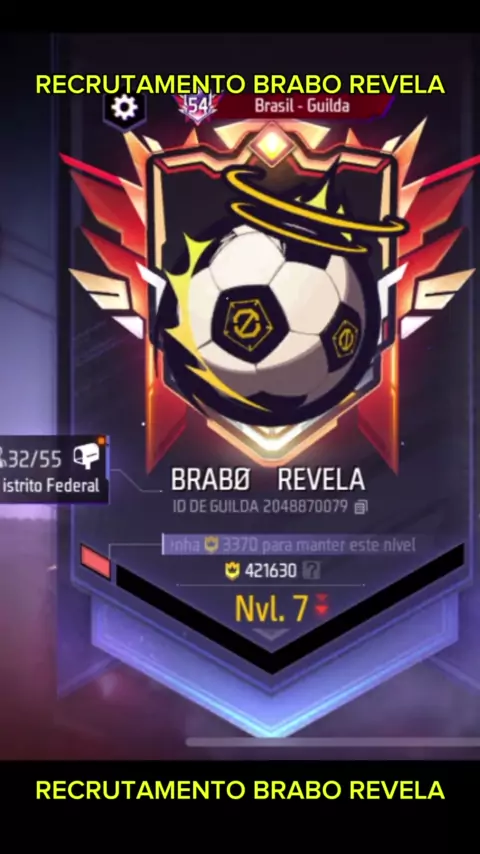This screenshot has height=854, width=480.
Task: Open the guild mailbox icon
Action: tap(86, 455)
